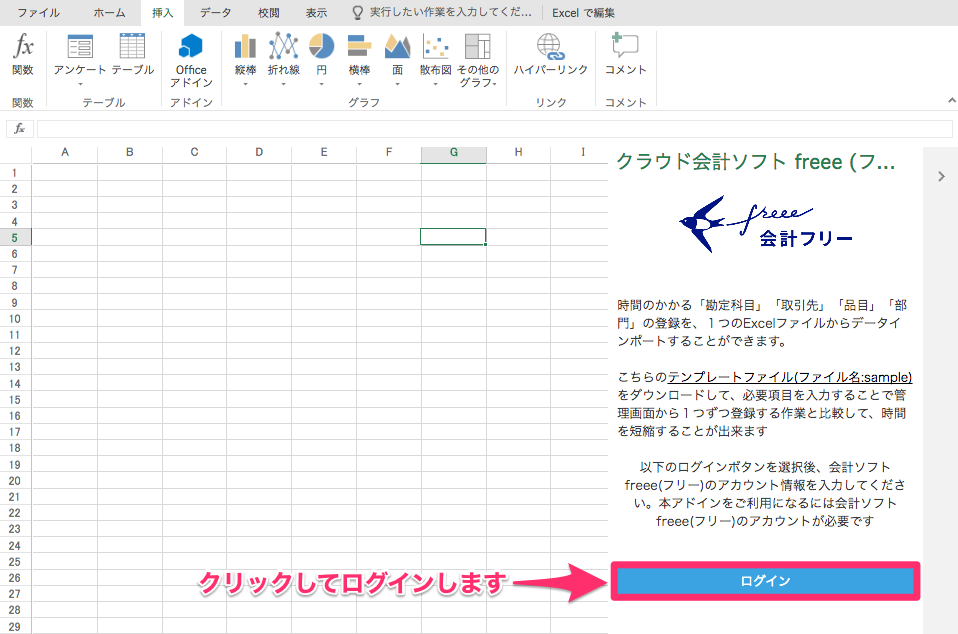The height and width of the screenshot is (634, 958).
Task: Select row 5 header
Action: tap(15, 237)
